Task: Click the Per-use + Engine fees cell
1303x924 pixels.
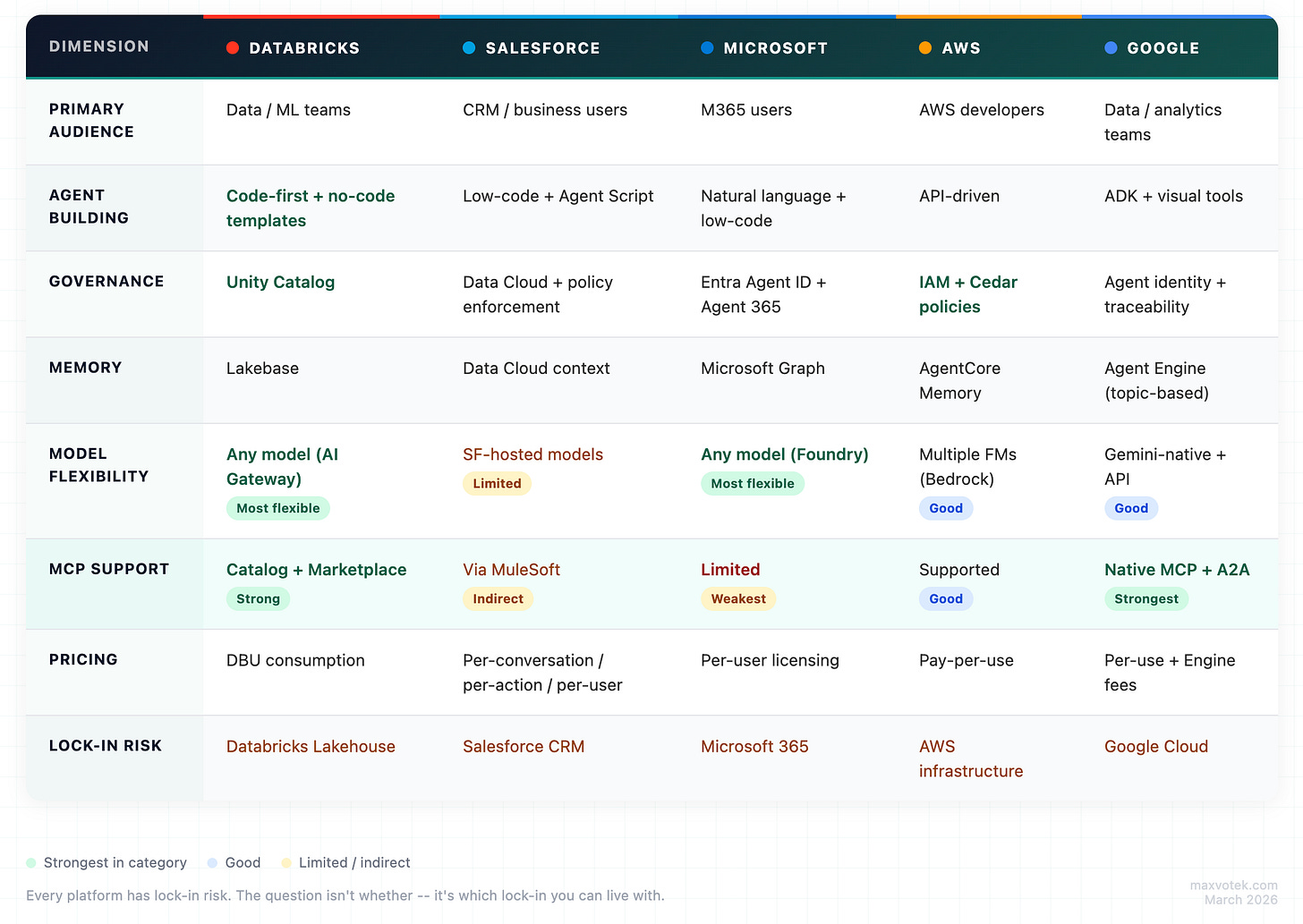Action: pos(1170,673)
